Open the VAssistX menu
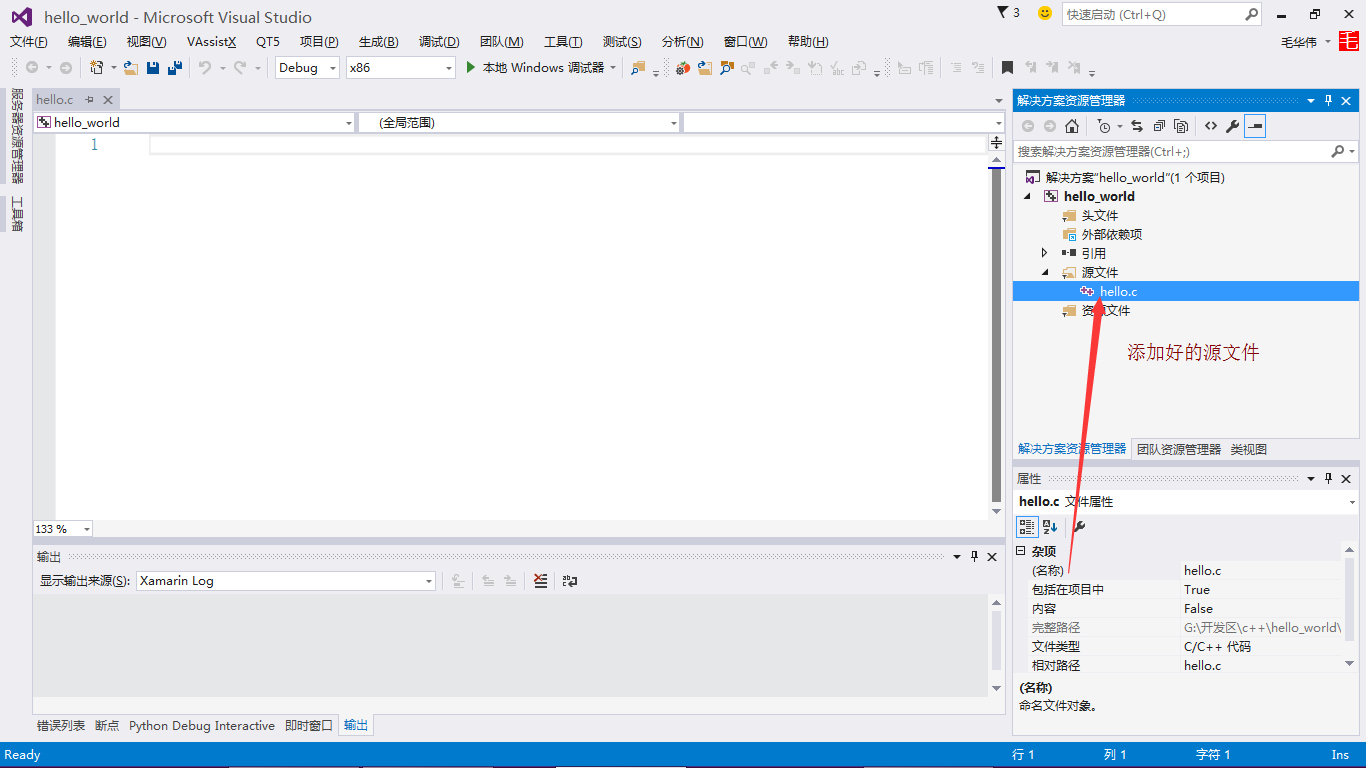The width and height of the screenshot is (1366, 768). [212, 41]
